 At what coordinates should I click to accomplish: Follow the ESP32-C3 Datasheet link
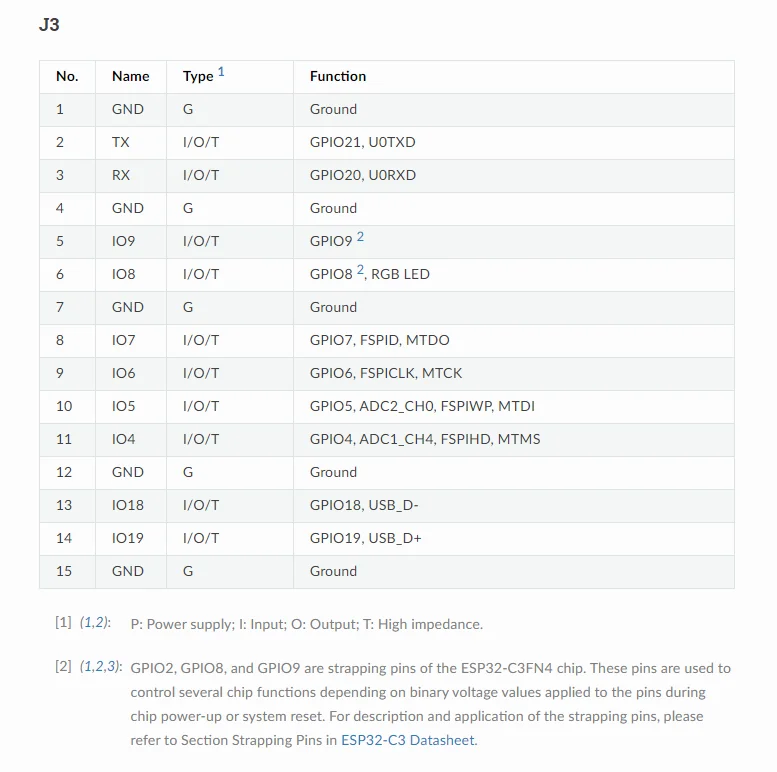[x=408, y=740]
